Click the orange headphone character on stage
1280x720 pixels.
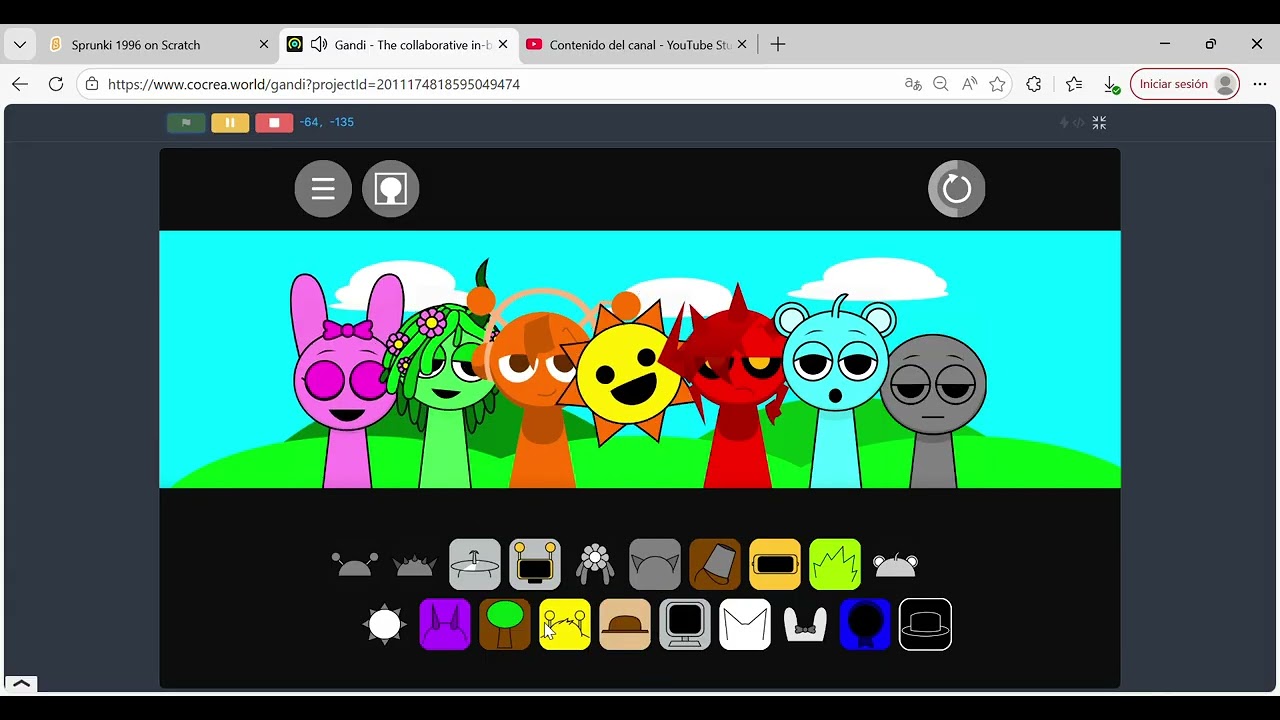[540, 390]
